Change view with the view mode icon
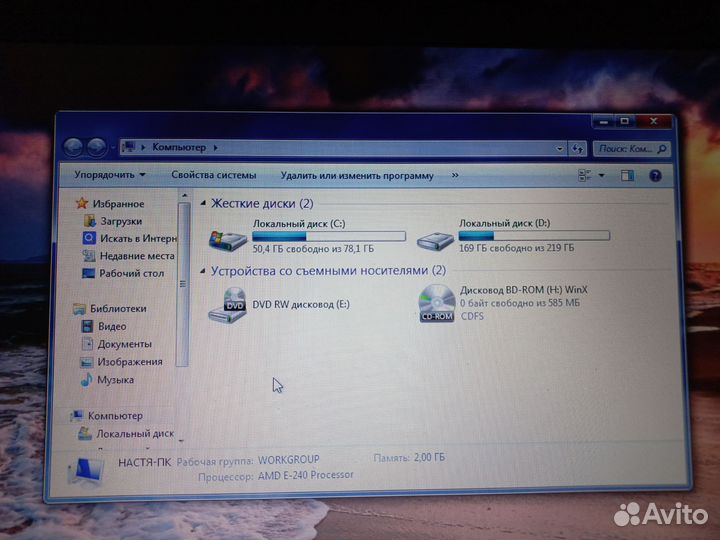The width and height of the screenshot is (720, 540). click(585, 175)
